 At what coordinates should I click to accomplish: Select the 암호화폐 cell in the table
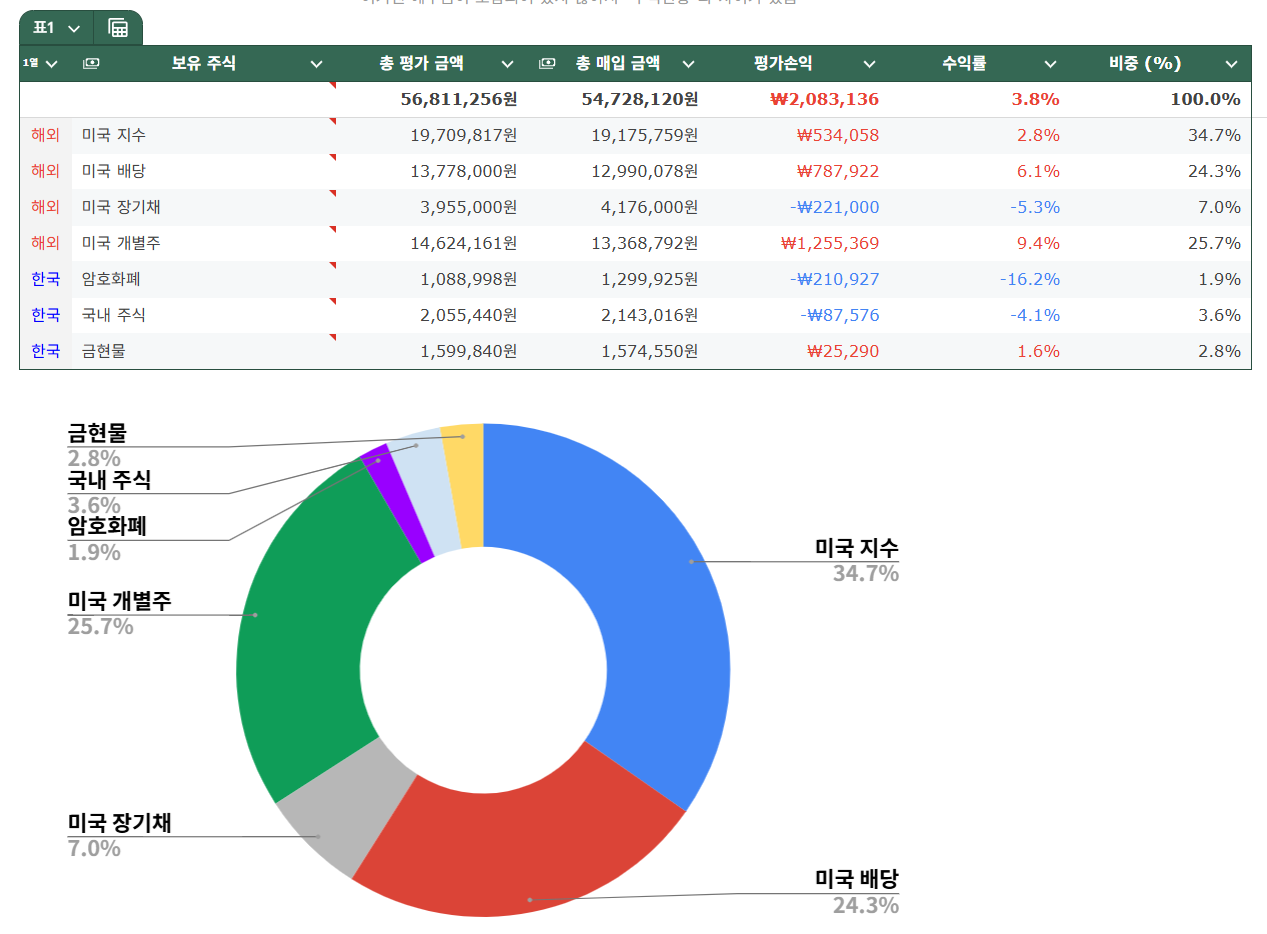click(204, 279)
